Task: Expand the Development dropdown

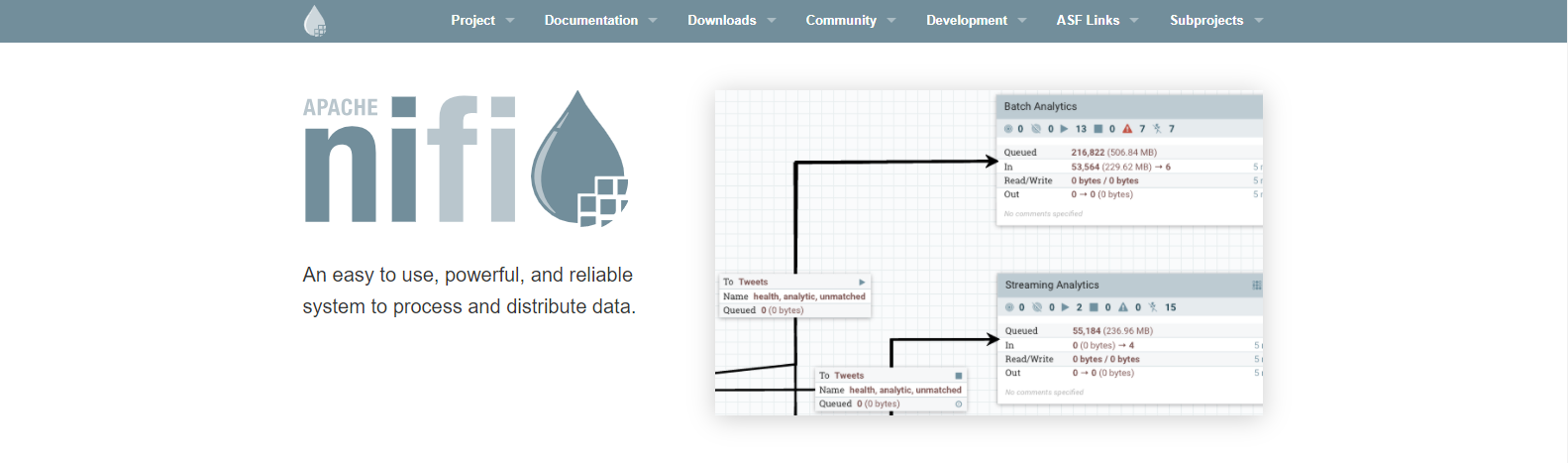Action: 976,20
